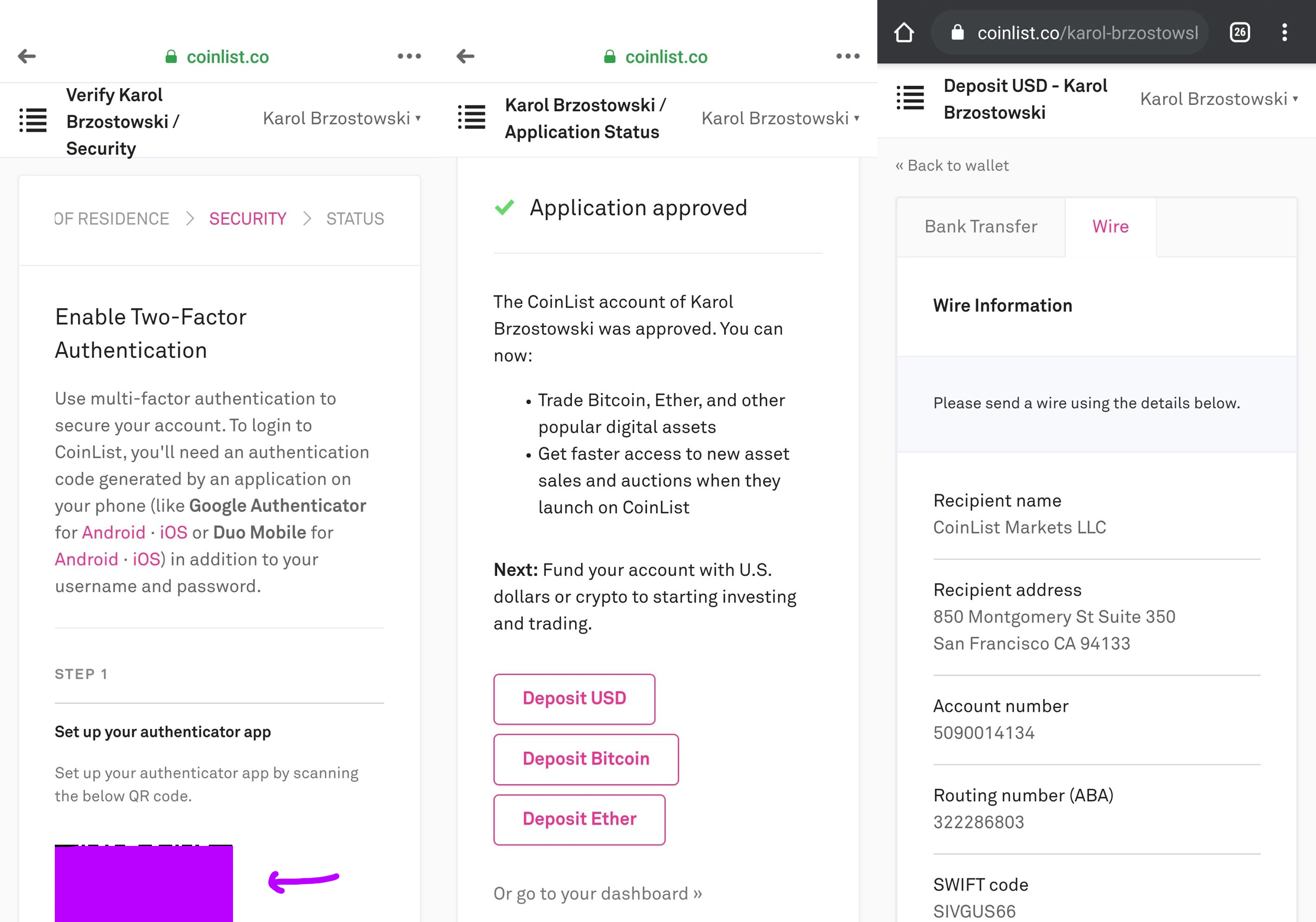This screenshot has height=922, width=1316.
Task: Select the STATUS breadcrumb step
Action: pyautogui.click(x=355, y=219)
